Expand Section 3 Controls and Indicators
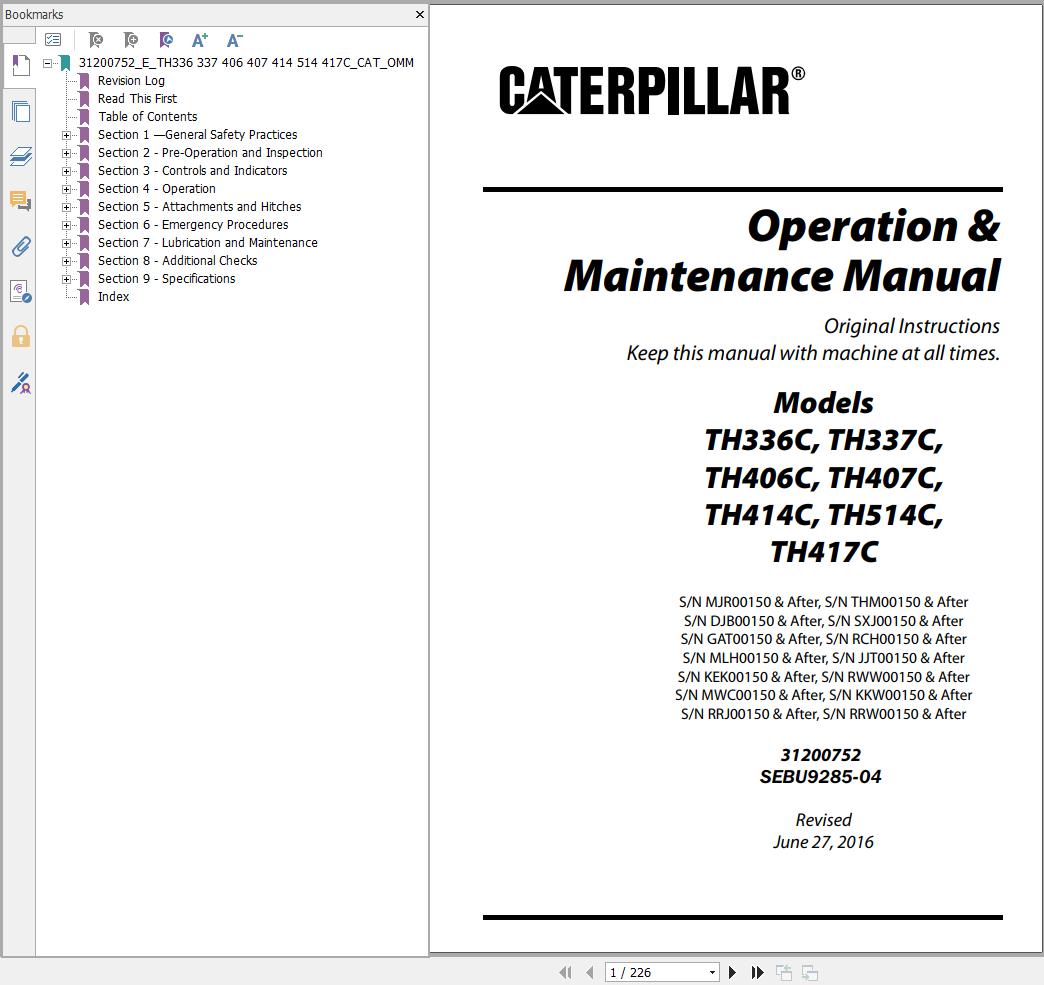Viewport: 1044px width, 985px height. pos(66,171)
